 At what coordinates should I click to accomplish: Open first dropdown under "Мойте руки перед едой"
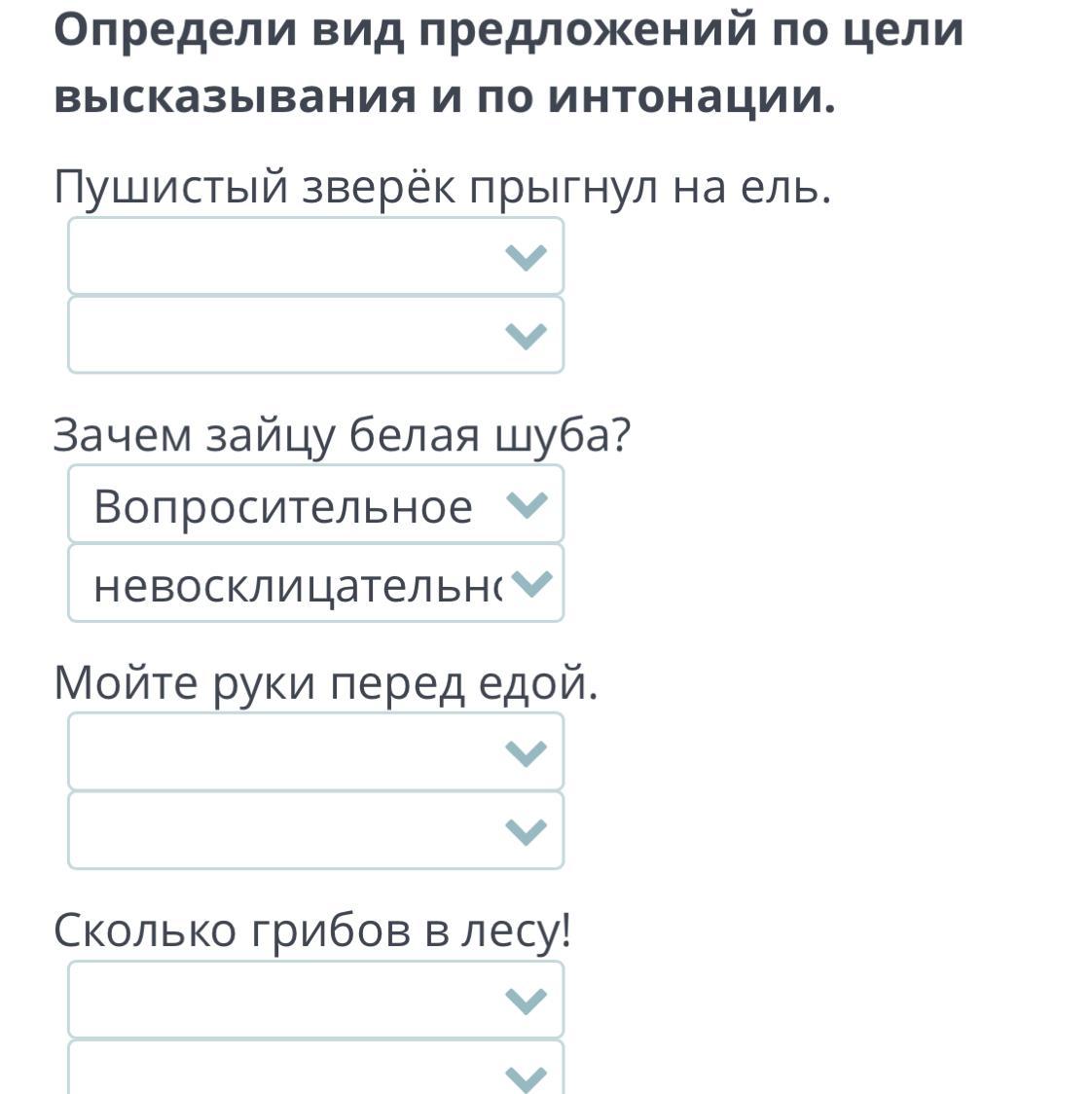(315, 751)
